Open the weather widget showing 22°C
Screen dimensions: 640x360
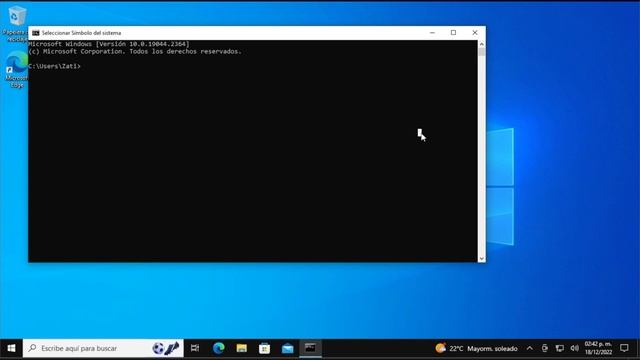477,348
